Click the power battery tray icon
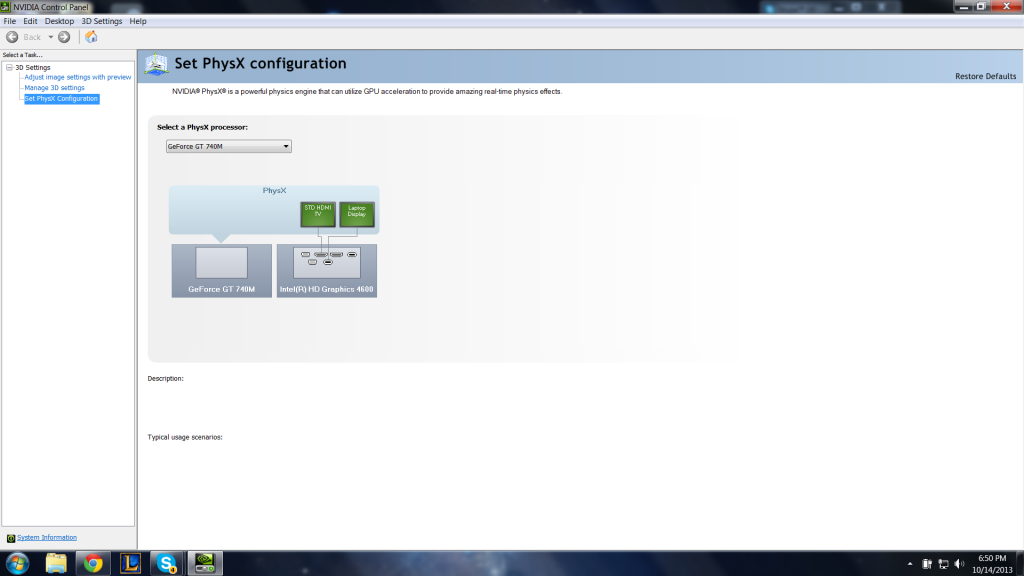Viewport: 1024px width, 576px height. tap(927, 564)
